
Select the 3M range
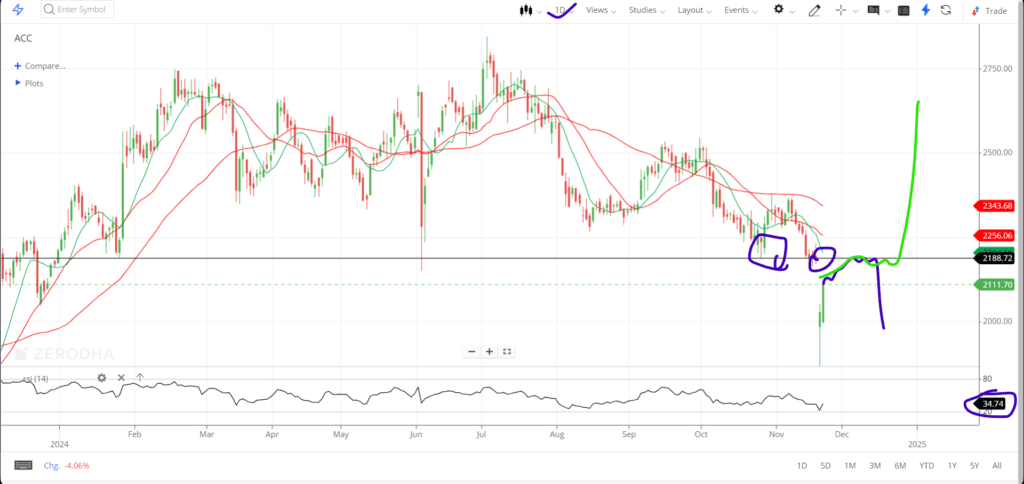[x=875, y=466]
